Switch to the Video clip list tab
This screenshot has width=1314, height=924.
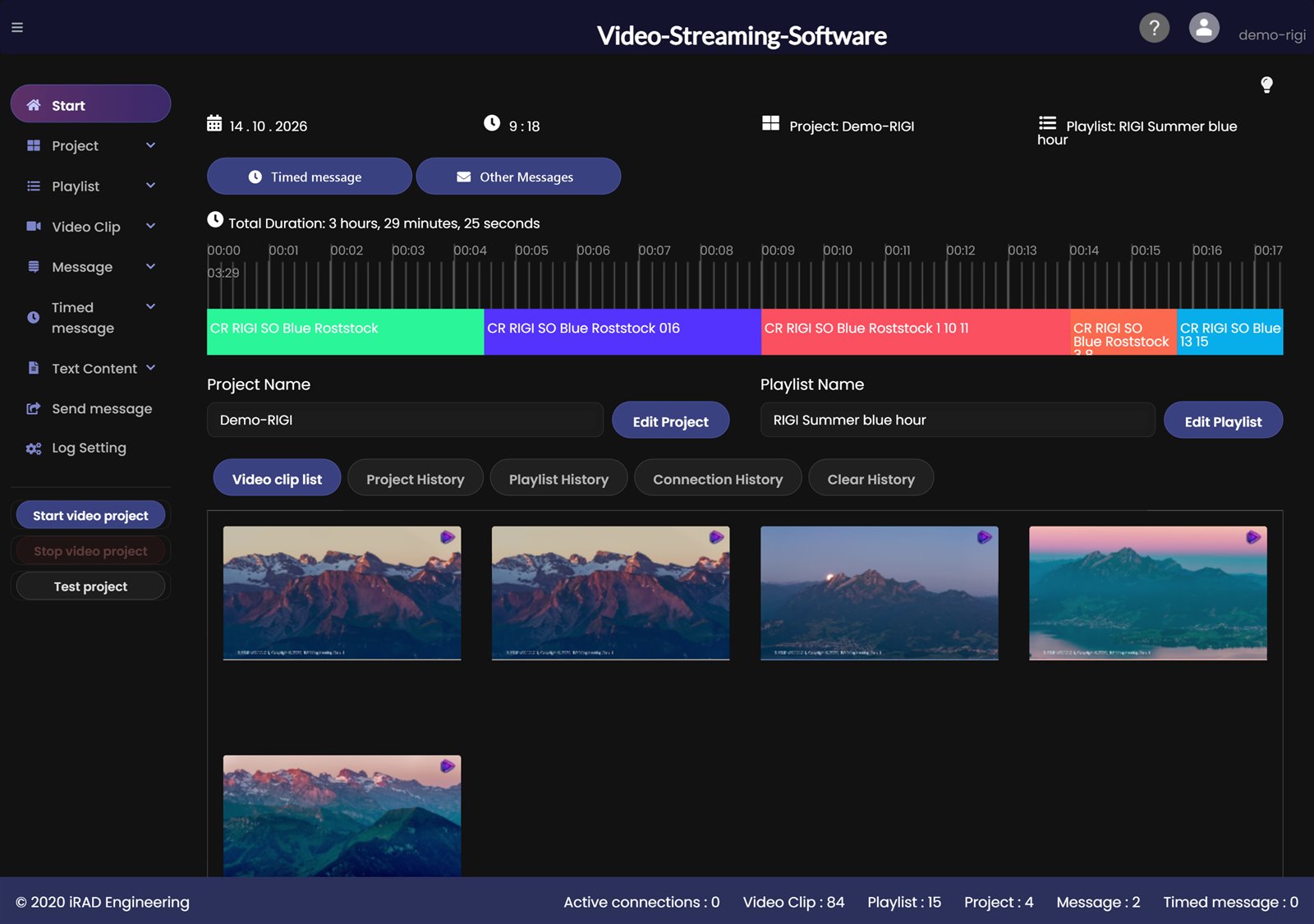pyautogui.click(x=277, y=478)
